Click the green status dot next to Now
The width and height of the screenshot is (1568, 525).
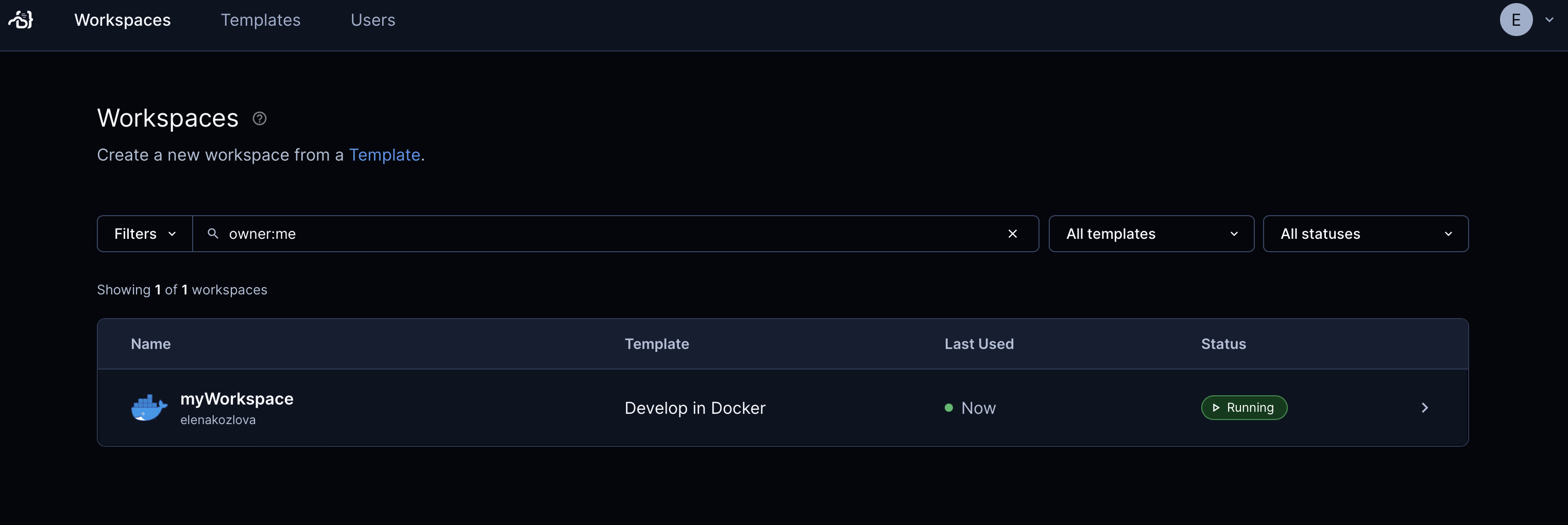[948, 408]
